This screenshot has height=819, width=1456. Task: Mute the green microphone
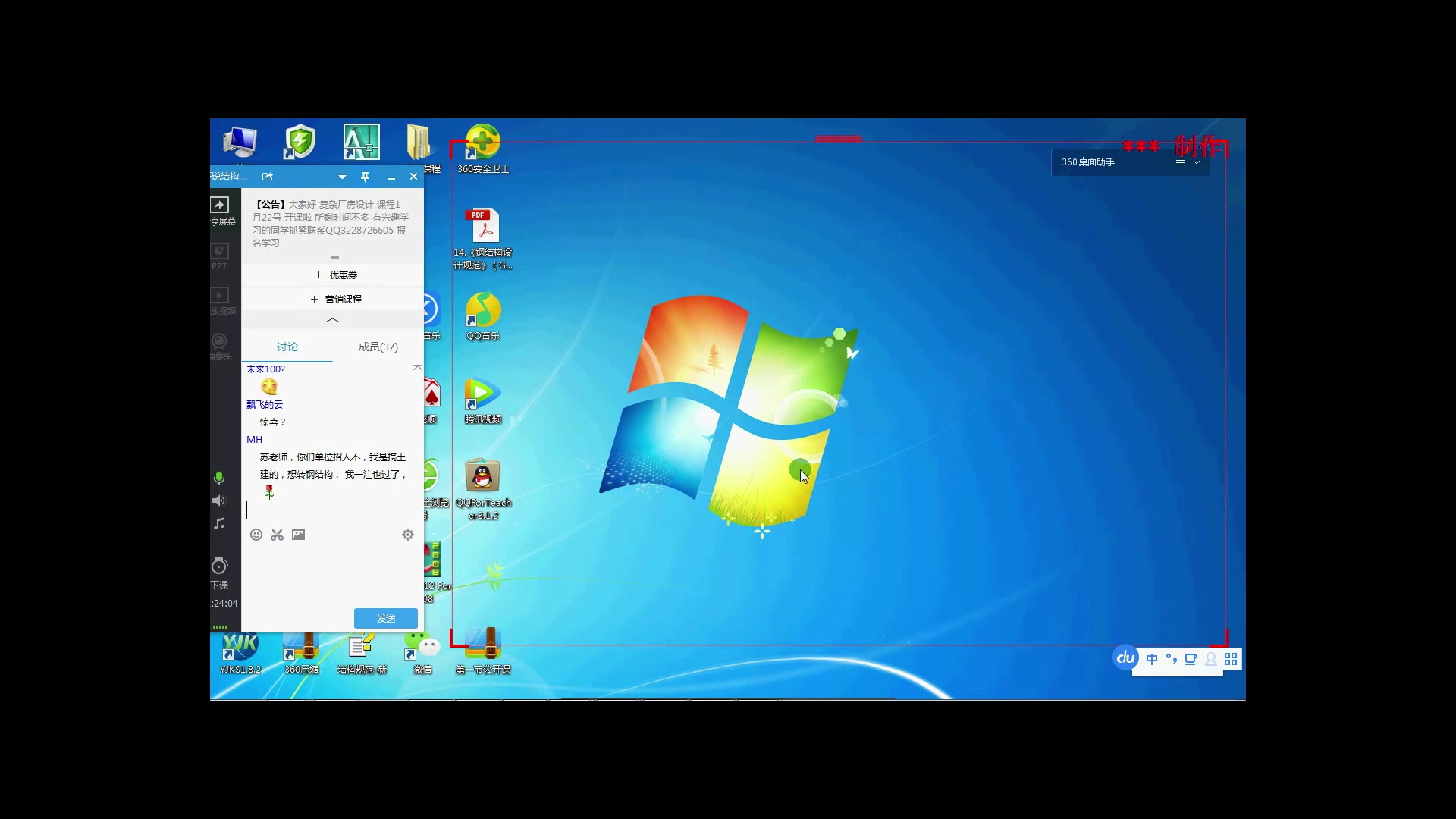(x=219, y=478)
